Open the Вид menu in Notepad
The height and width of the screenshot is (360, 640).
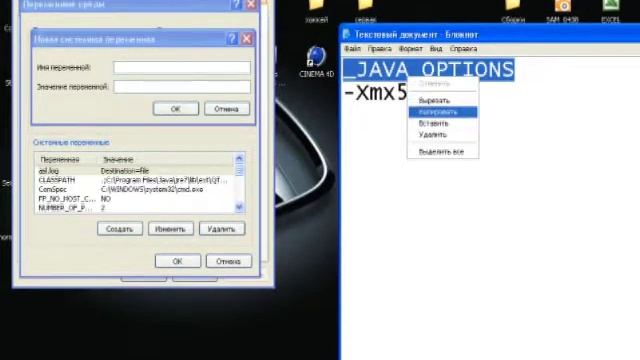[x=436, y=49]
